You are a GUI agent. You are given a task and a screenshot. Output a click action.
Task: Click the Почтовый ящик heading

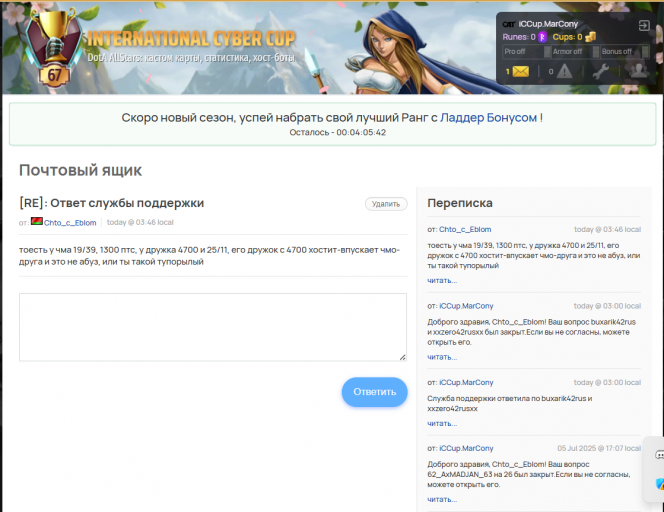coord(80,170)
